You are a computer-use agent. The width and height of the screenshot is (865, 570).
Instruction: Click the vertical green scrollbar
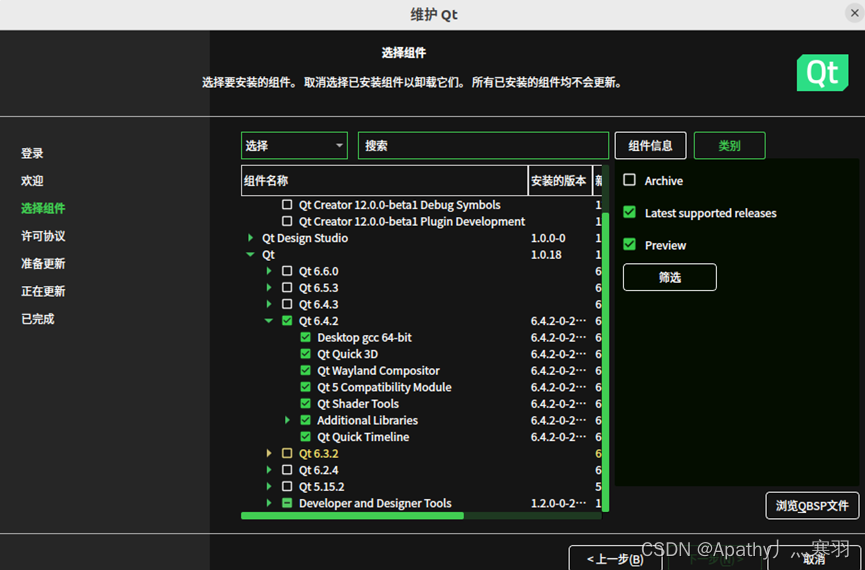tap(605, 361)
